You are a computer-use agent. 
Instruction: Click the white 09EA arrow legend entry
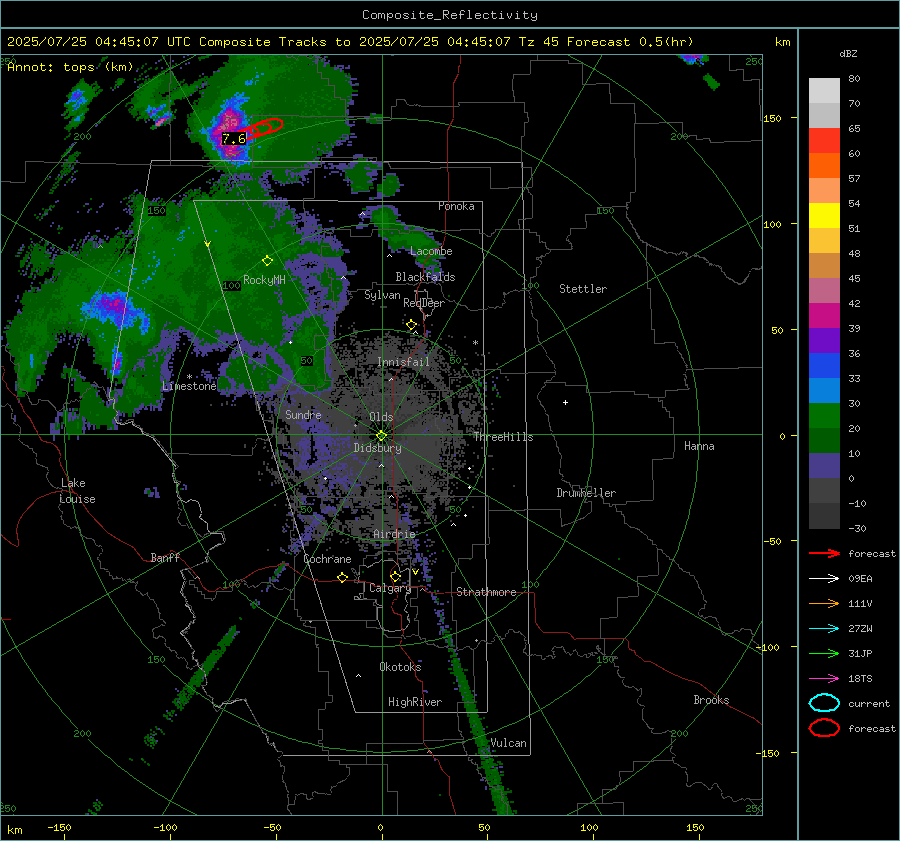coord(824,579)
